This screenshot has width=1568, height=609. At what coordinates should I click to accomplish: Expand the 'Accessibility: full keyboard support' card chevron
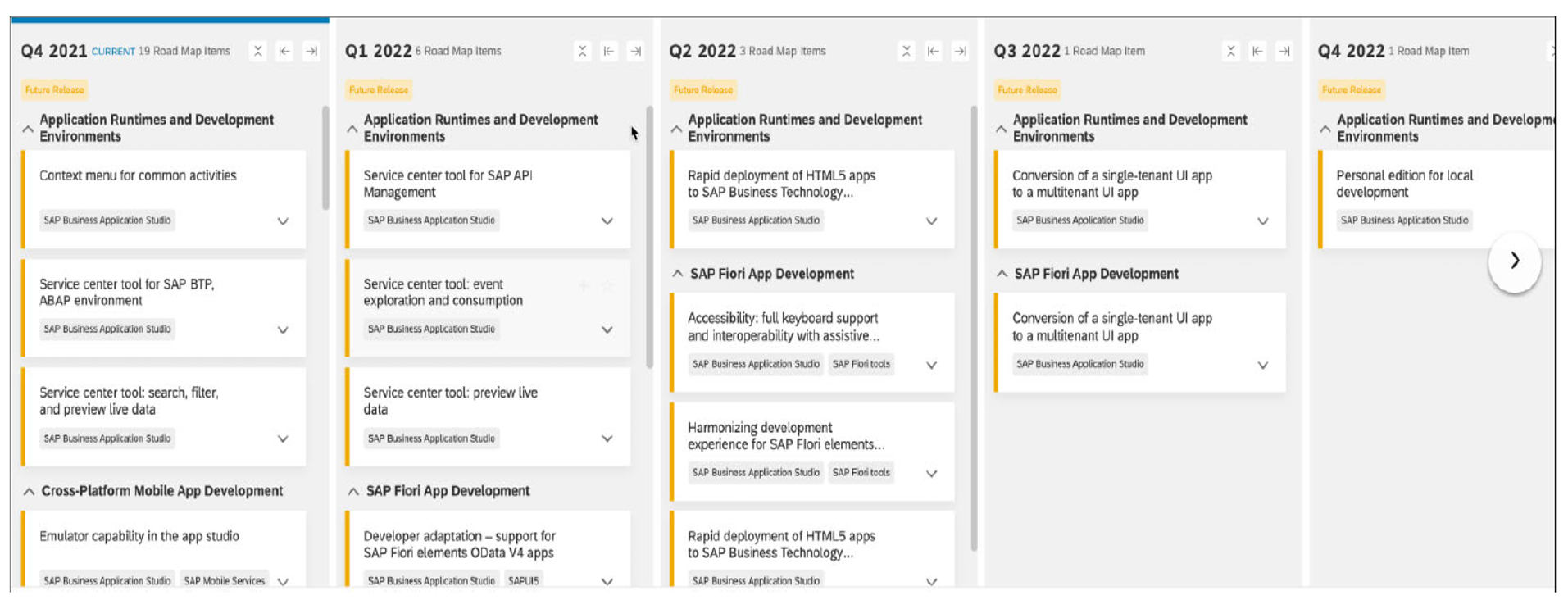932,366
